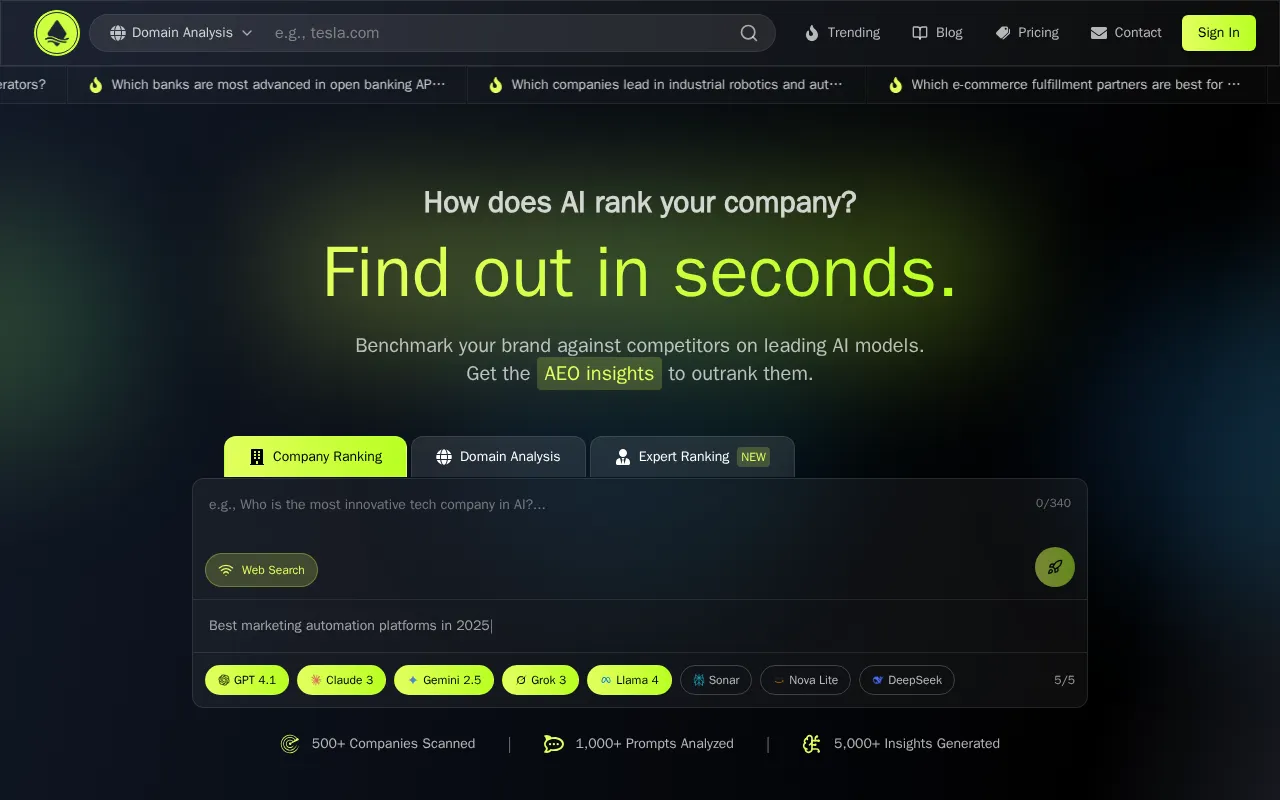Click the site logo in the header

[57, 33]
